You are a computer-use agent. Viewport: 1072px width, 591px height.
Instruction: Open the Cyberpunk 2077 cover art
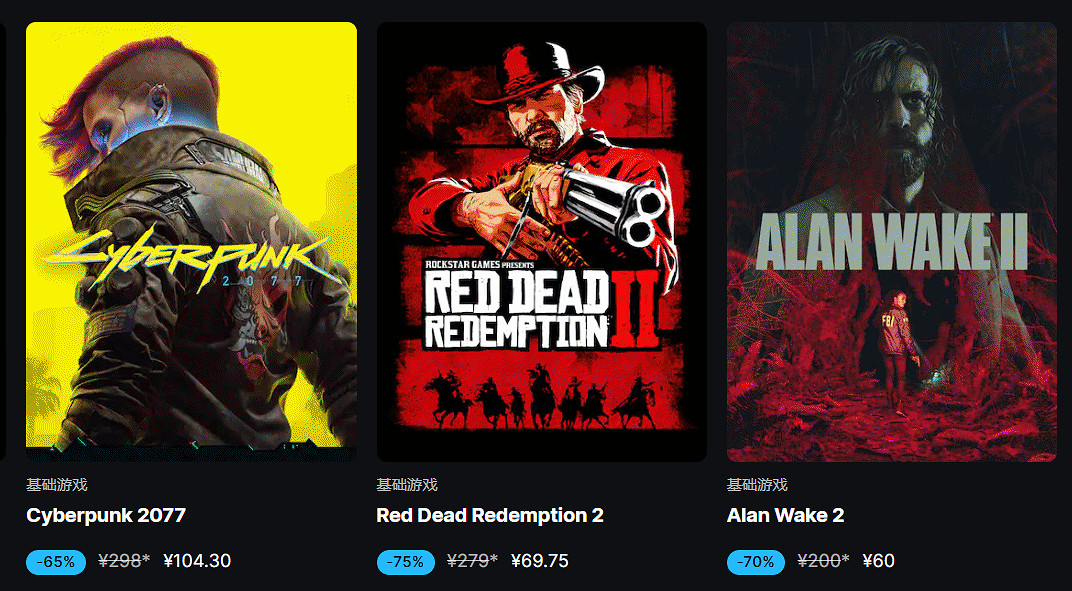[191, 241]
